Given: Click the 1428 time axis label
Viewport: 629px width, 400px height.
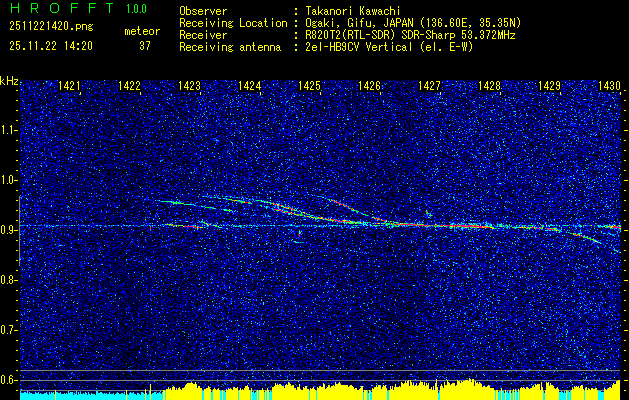Looking at the screenshot, I should point(490,86).
